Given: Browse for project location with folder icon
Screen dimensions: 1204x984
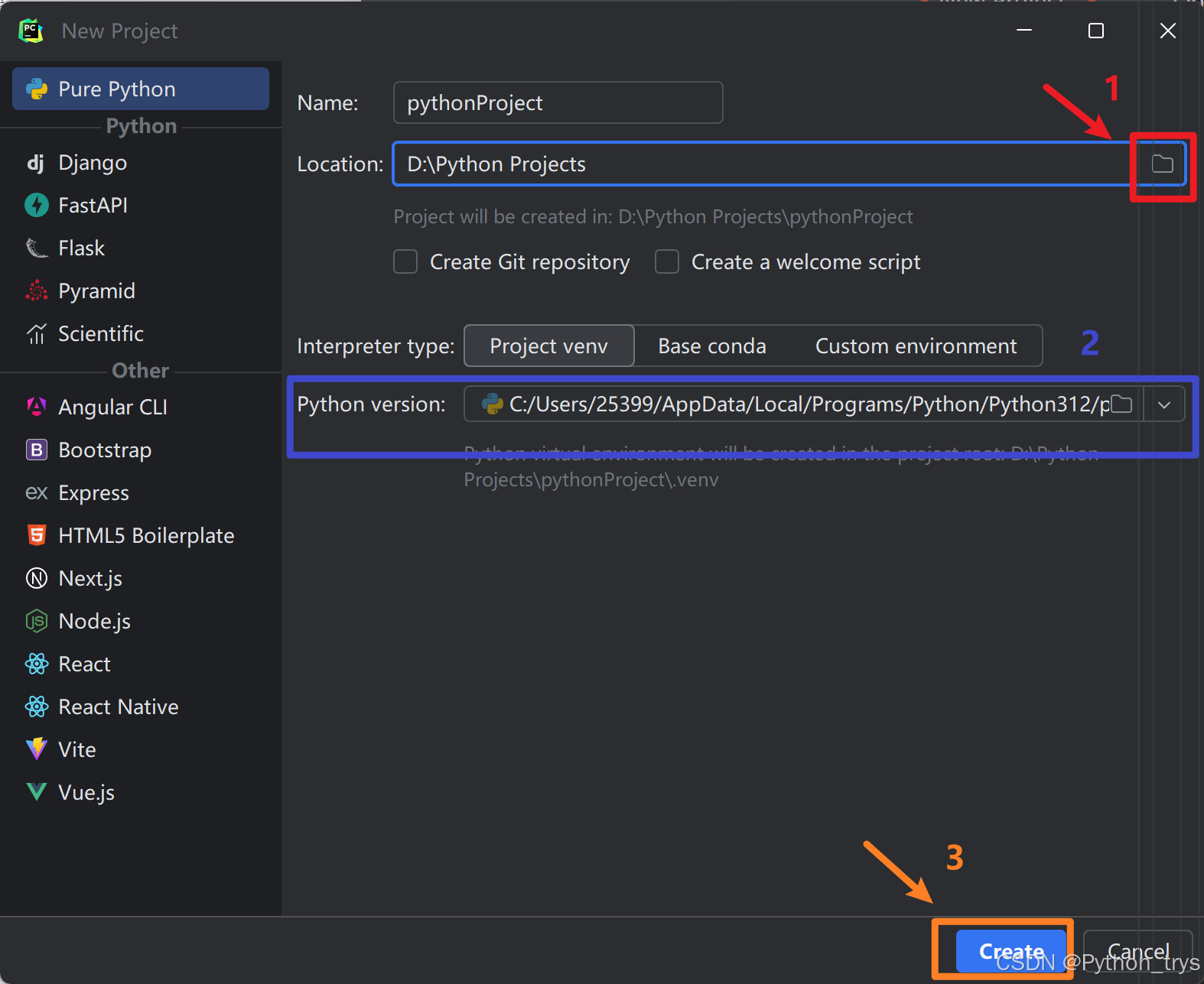Looking at the screenshot, I should [1163, 164].
